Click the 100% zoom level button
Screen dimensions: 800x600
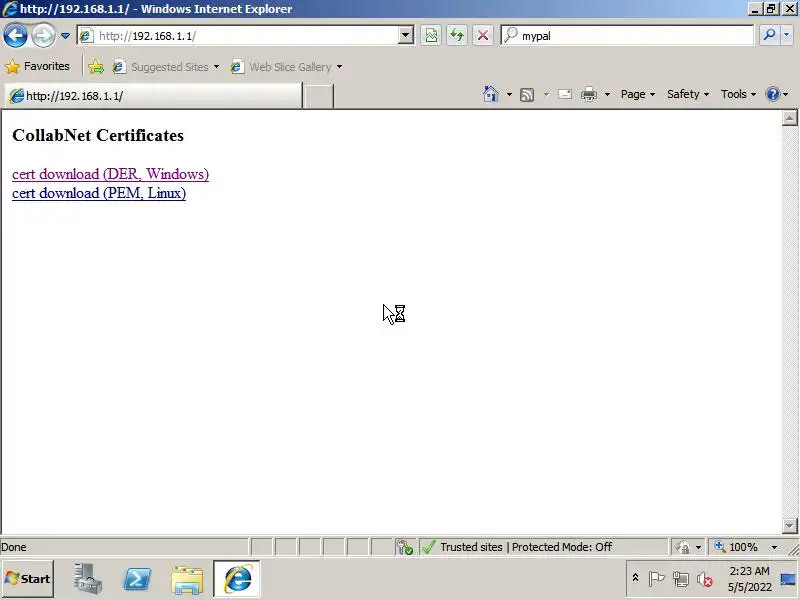pos(737,547)
